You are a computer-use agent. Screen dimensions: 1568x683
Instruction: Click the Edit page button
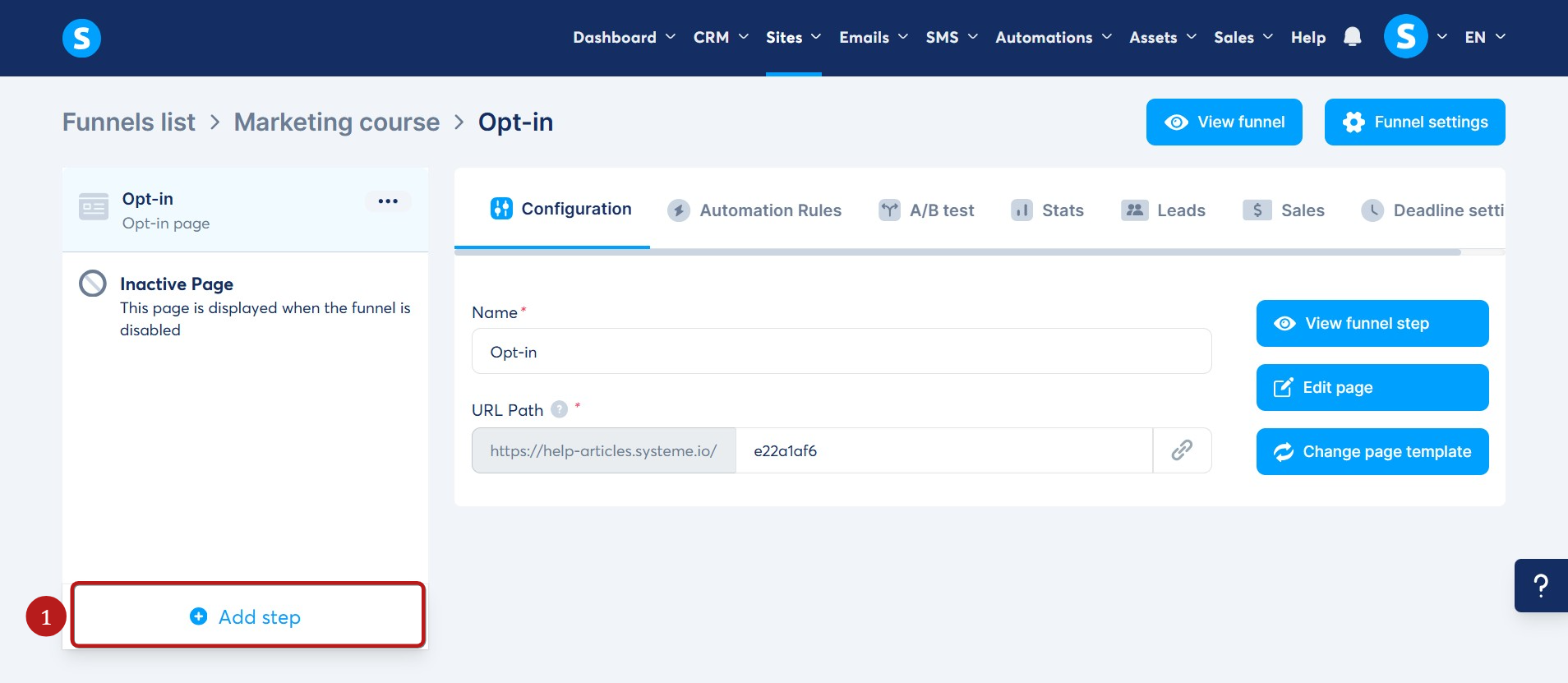click(x=1372, y=387)
